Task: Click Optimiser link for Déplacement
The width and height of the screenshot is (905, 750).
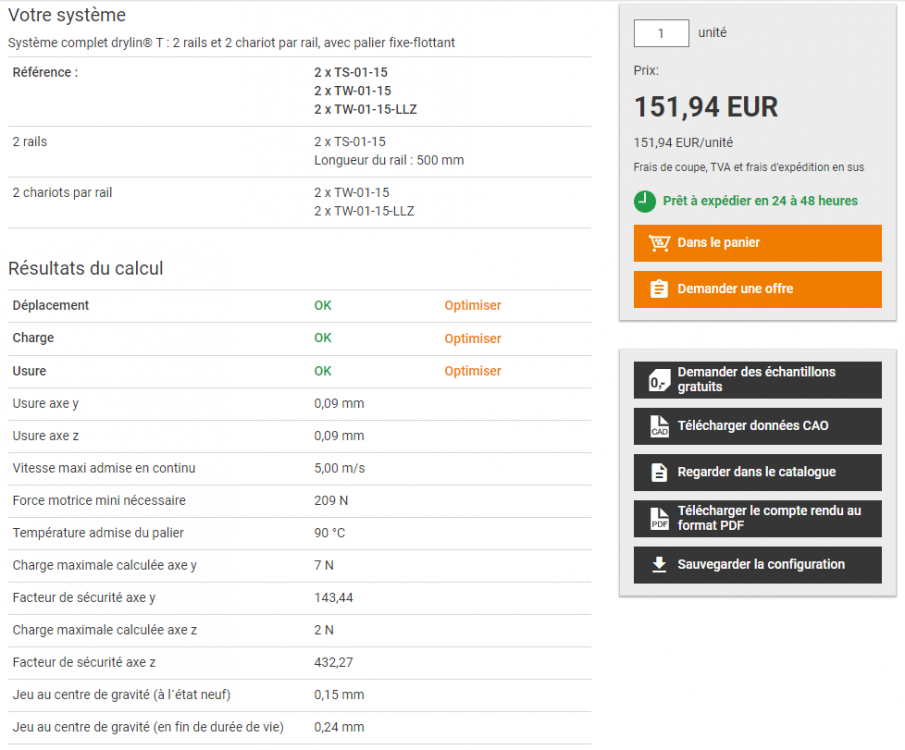Action: (x=473, y=306)
